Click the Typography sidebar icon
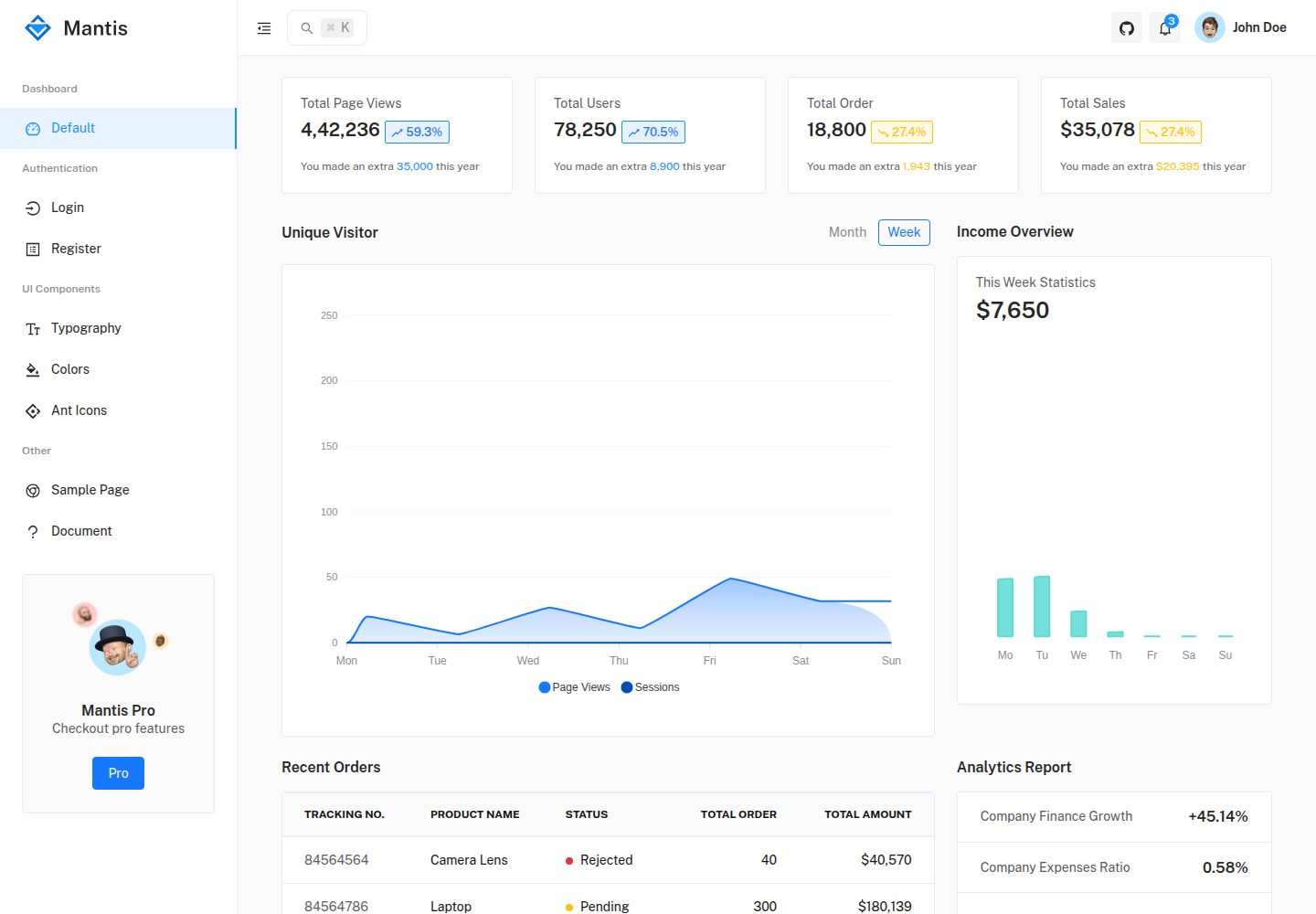 33,329
